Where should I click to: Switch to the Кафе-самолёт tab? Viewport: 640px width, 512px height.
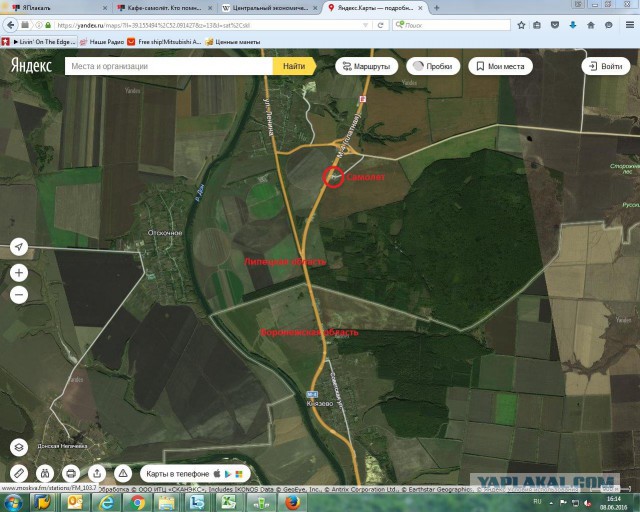tap(163, 8)
